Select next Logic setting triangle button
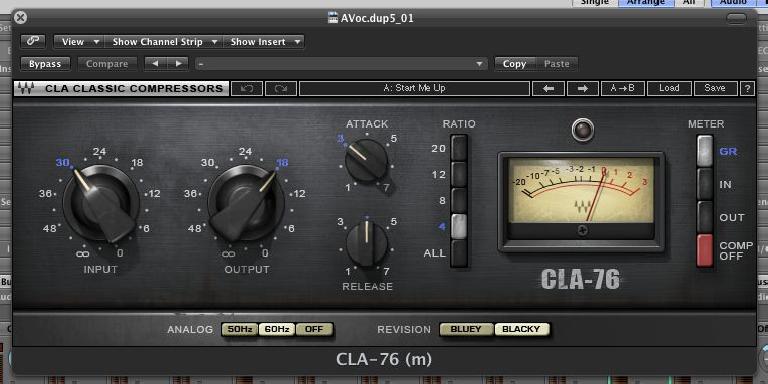 178,64
